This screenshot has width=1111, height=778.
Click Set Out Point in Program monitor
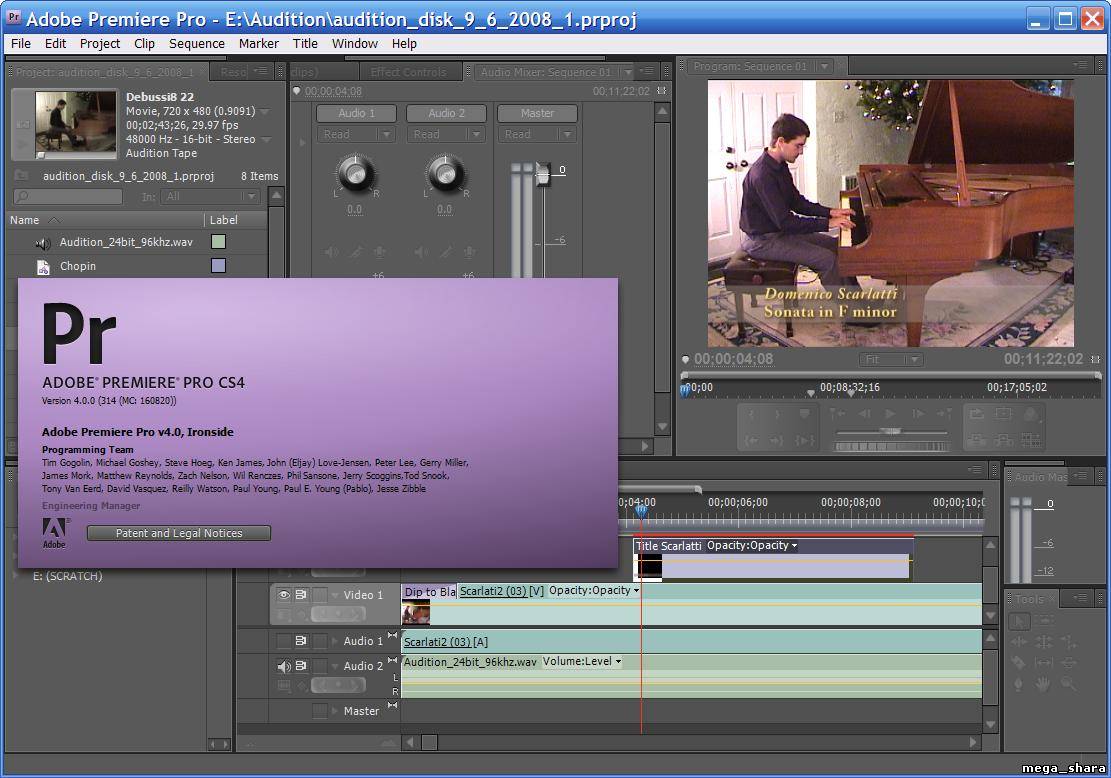778,414
